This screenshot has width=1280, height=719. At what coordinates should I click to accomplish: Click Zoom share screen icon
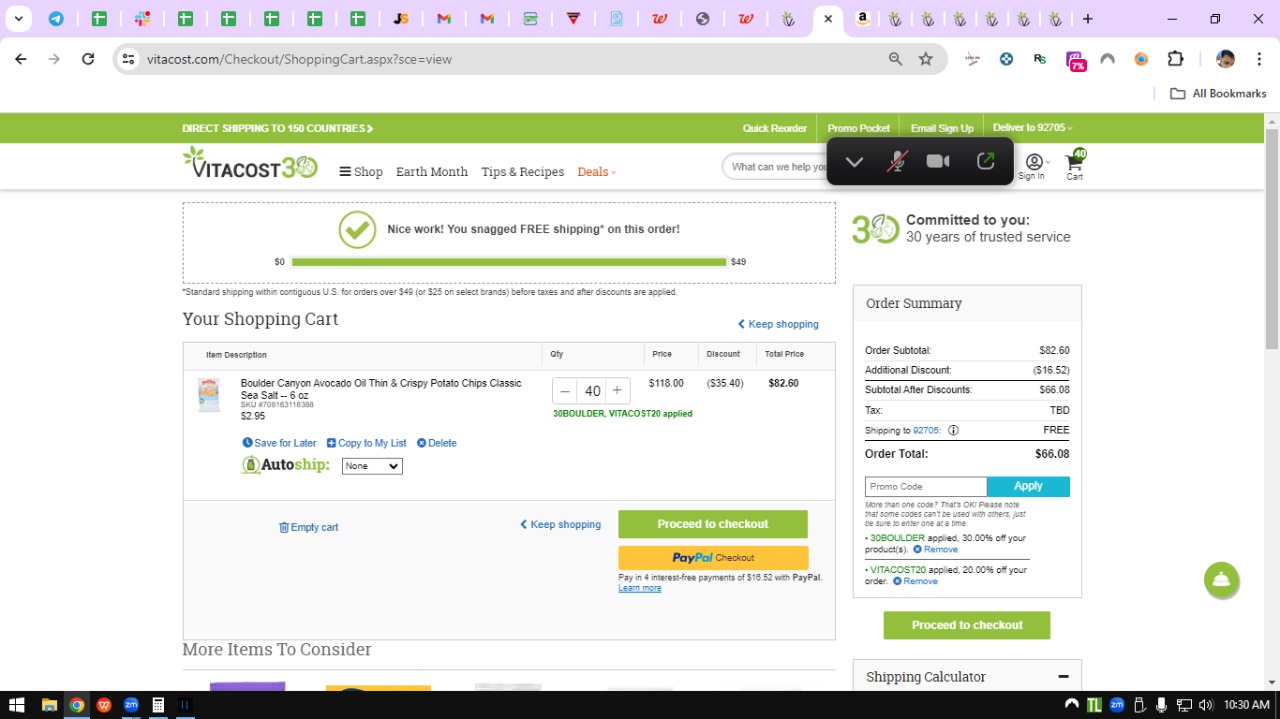[985, 161]
